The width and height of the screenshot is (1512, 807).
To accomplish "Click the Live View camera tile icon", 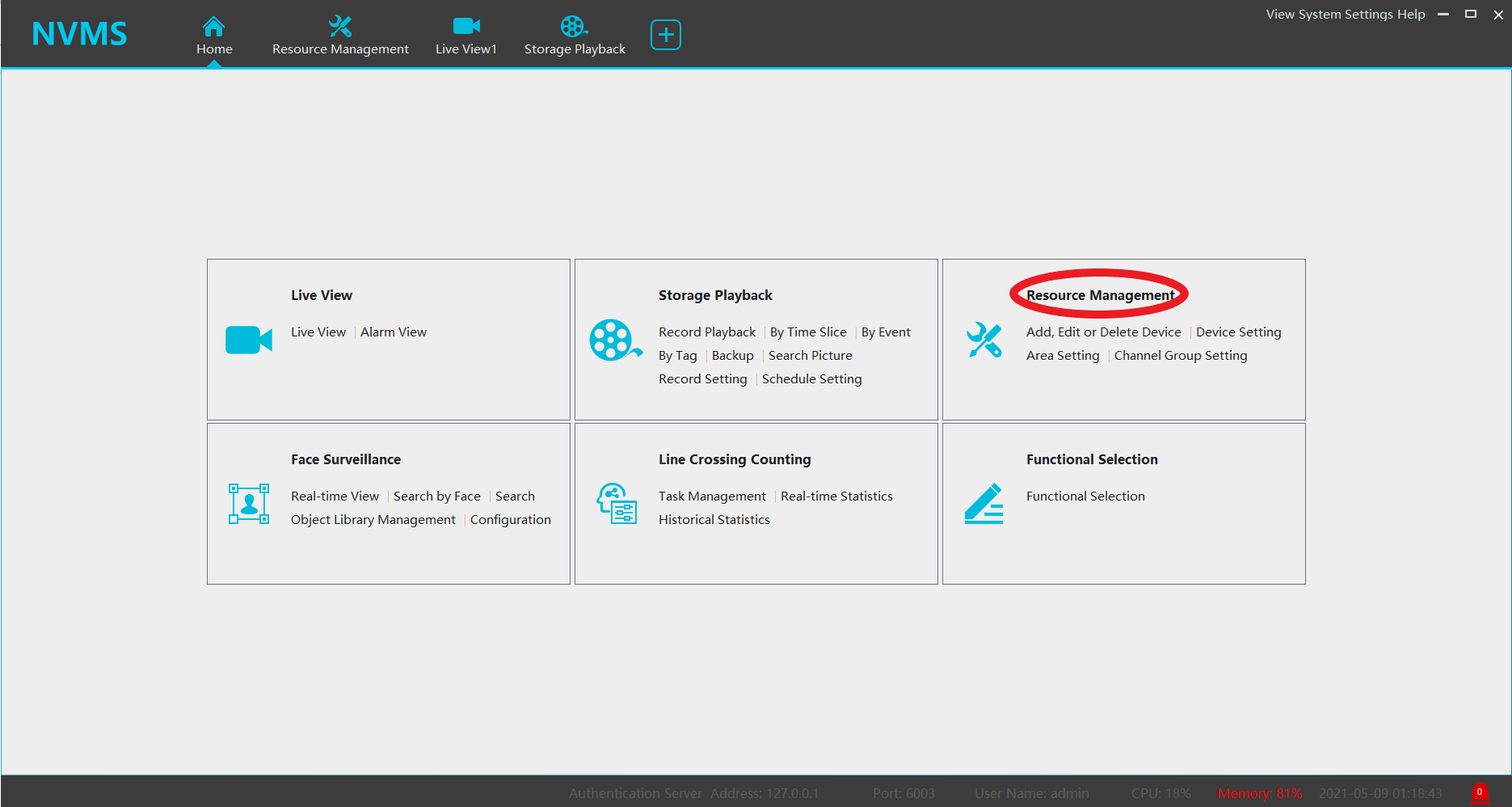I will click(249, 340).
